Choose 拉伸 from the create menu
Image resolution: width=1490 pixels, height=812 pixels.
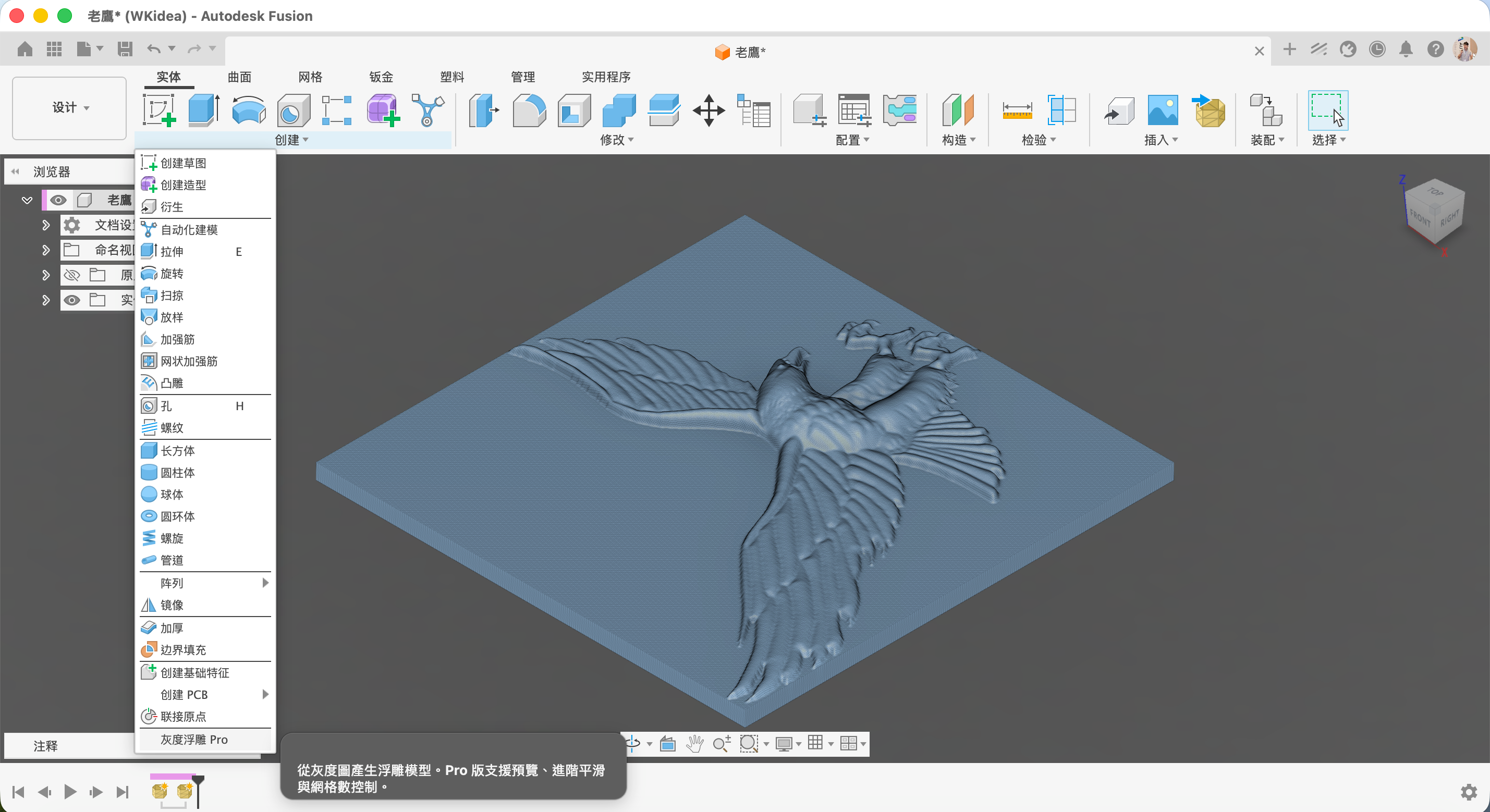[x=205, y=252]
